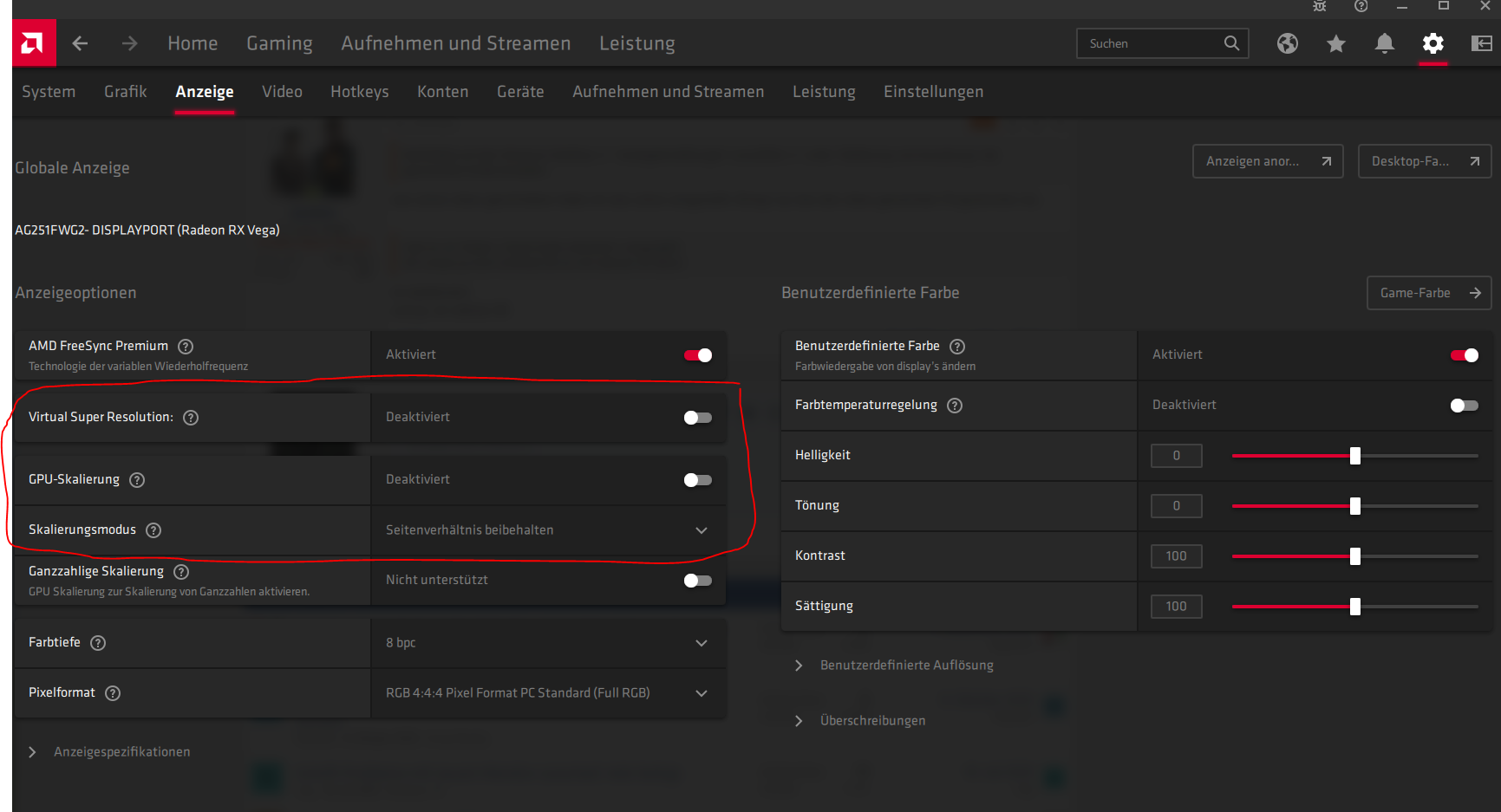Viewport: 1501px width, 812px height.
Task: Switch to the System tab
Action: point(49,92)
